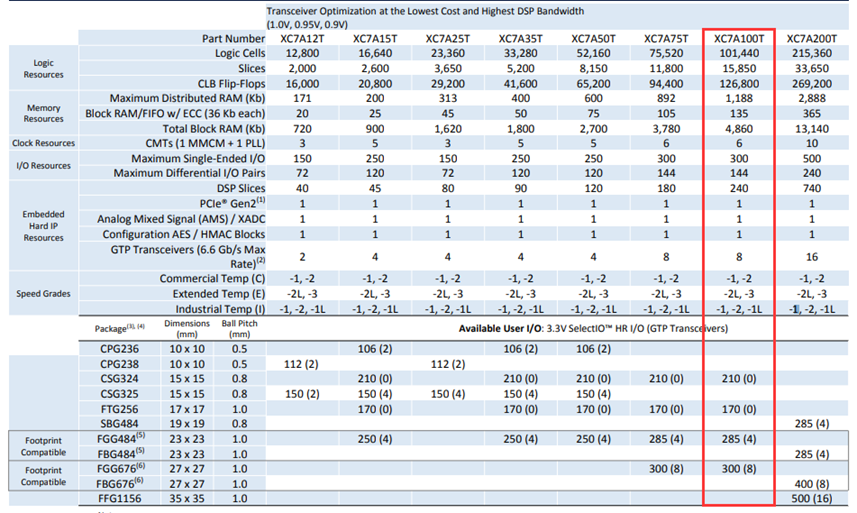Click the Speed Grades category cell

tap(43, 294)
